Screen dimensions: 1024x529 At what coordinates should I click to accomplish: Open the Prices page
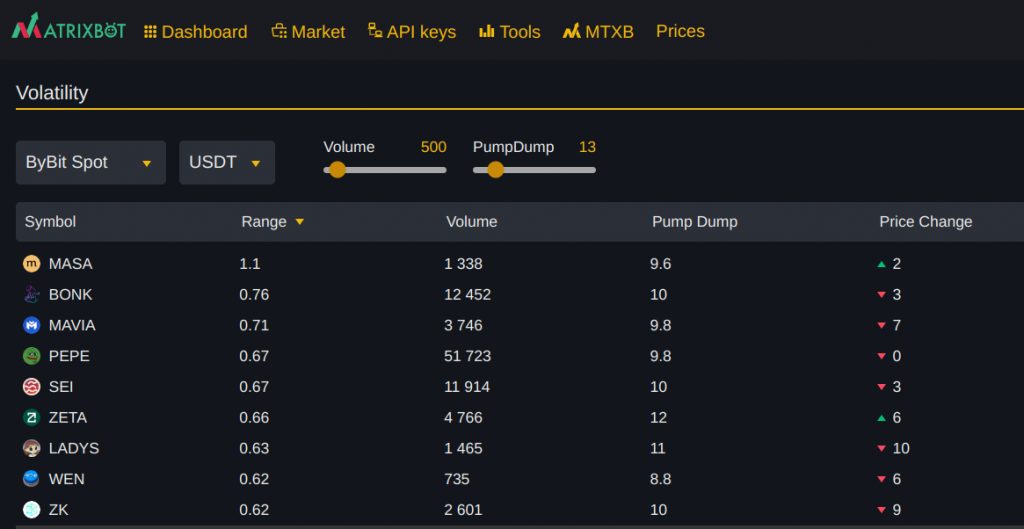pos(680,31)
